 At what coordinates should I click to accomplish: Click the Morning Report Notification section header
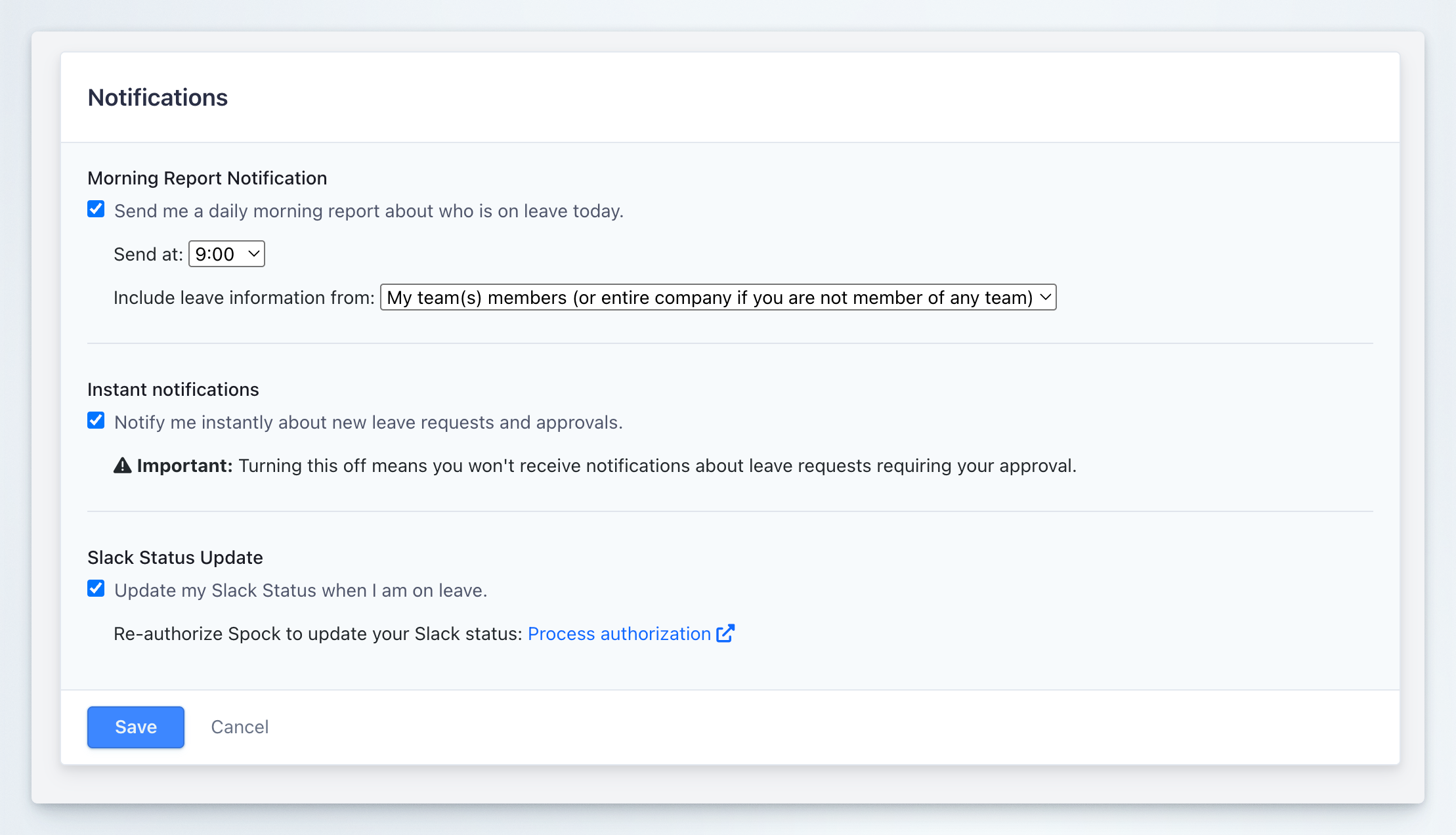click(x=207, y=177)
